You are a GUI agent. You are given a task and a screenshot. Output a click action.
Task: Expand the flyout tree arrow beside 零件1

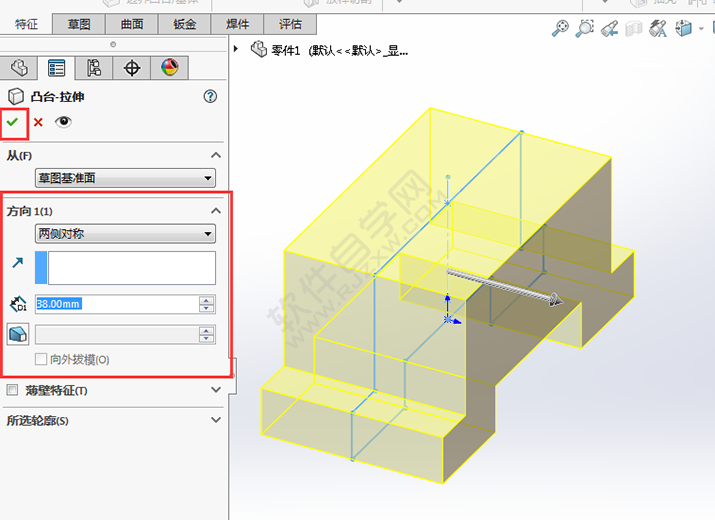(236, 48)
